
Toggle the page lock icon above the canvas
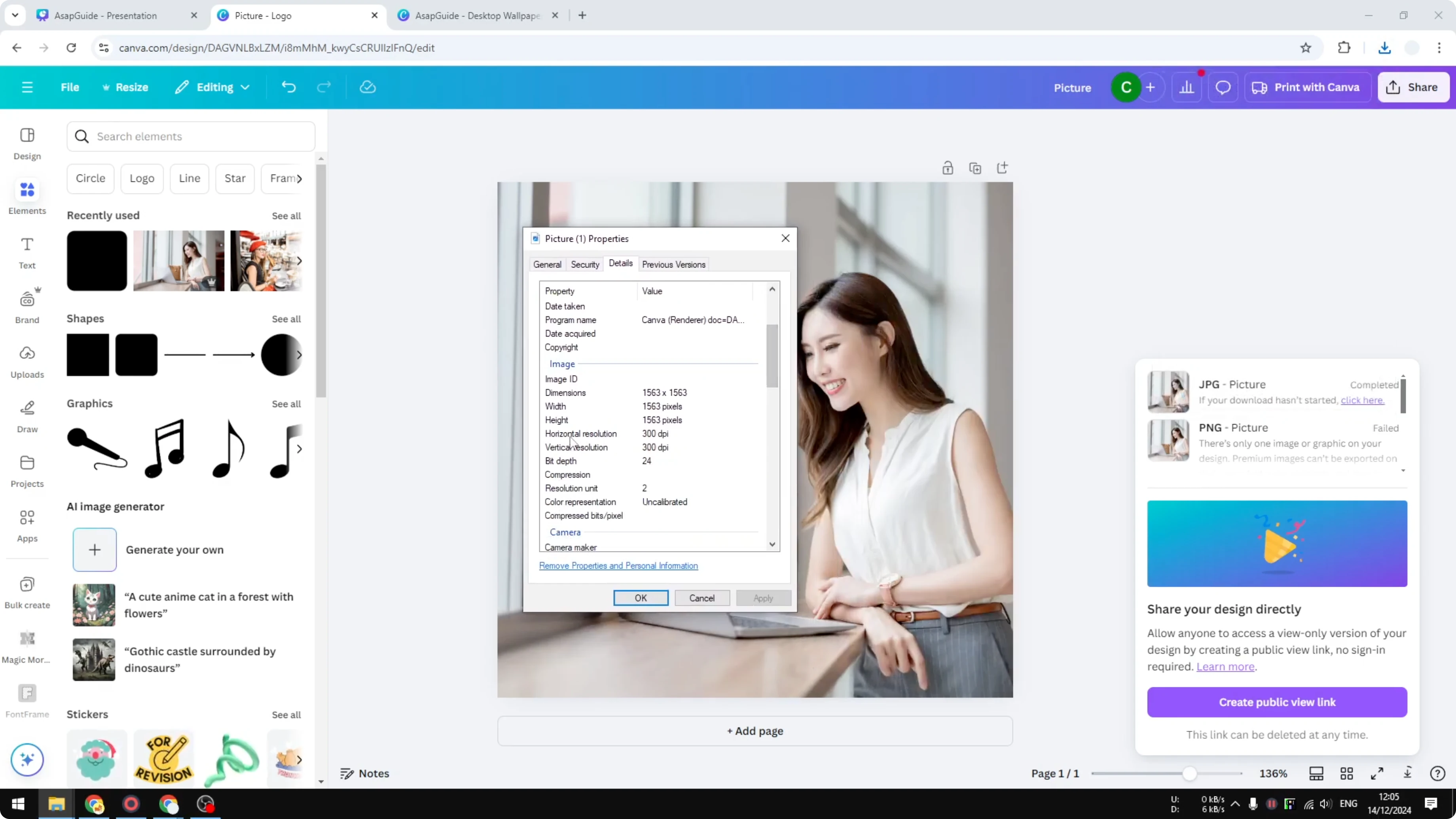[948, 167]
